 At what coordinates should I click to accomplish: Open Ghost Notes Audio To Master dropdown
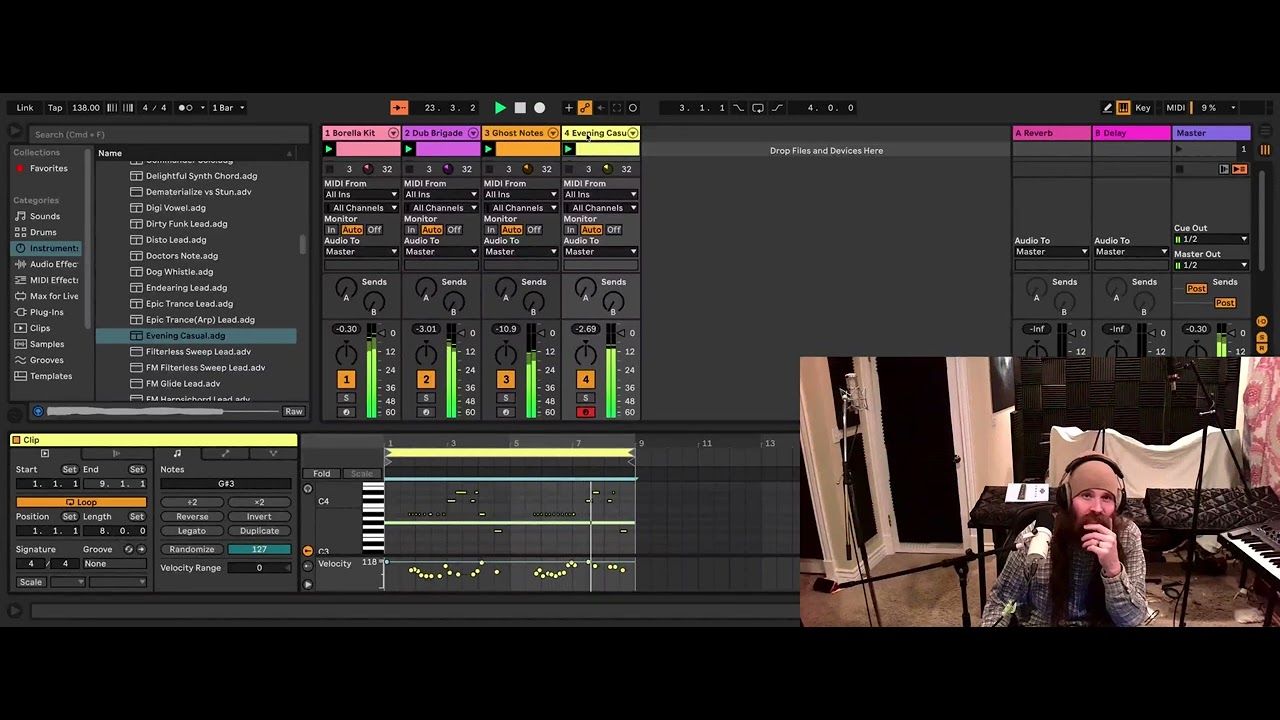(x=521, y=252)
